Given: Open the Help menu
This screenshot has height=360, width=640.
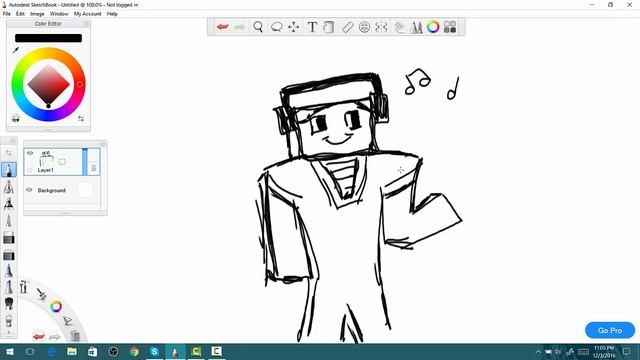Looking at the screenshot, I should (x=112, y=14).
